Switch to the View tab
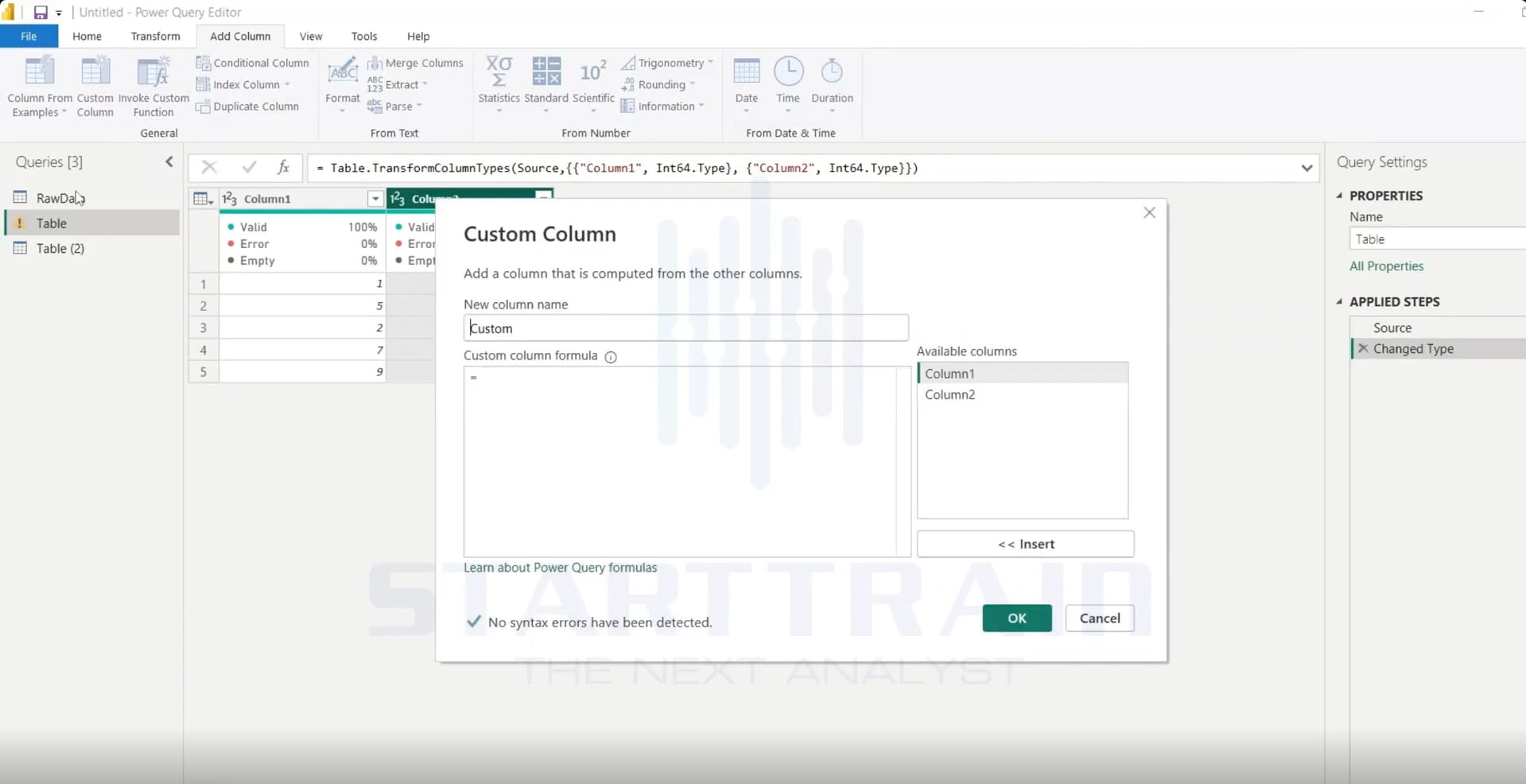 [311, 37]
